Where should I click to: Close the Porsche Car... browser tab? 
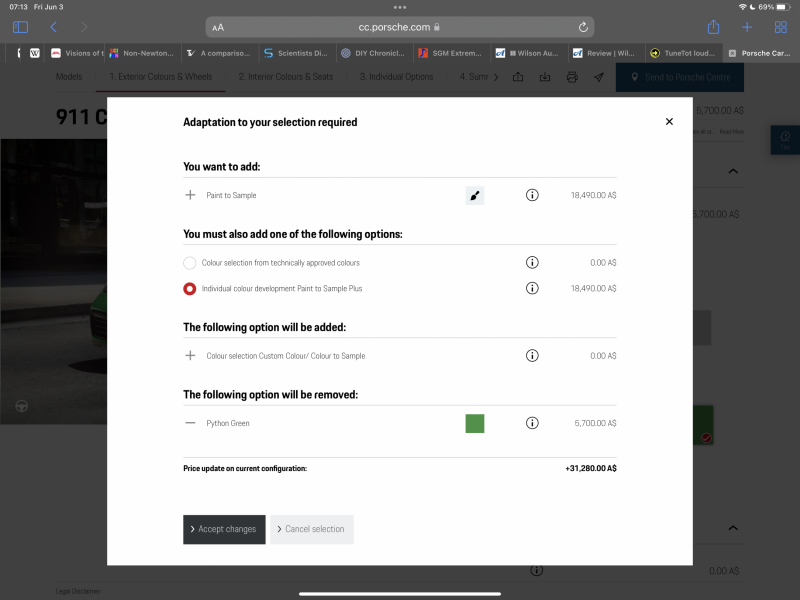point(732,53)
